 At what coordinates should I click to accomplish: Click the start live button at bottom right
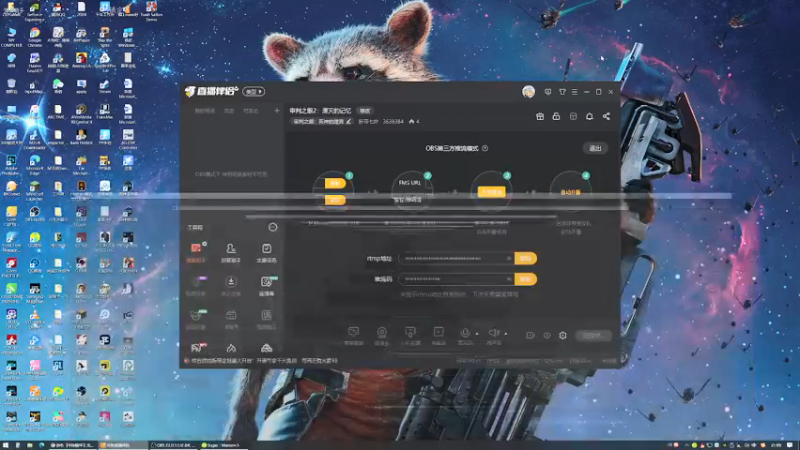click(x=593, y=335)
